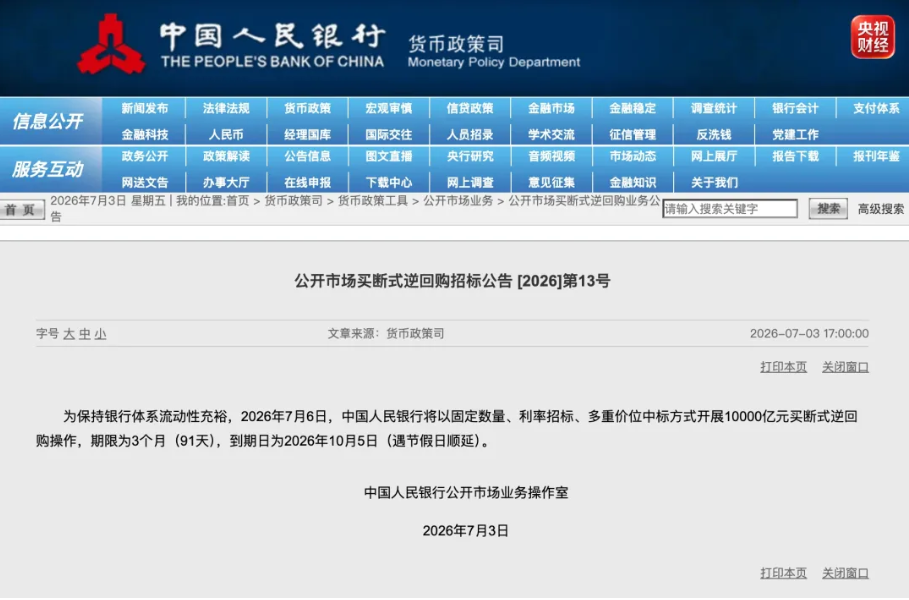
Task: Open 调查统计 navigation item
Action: click(x=714, y=108)
